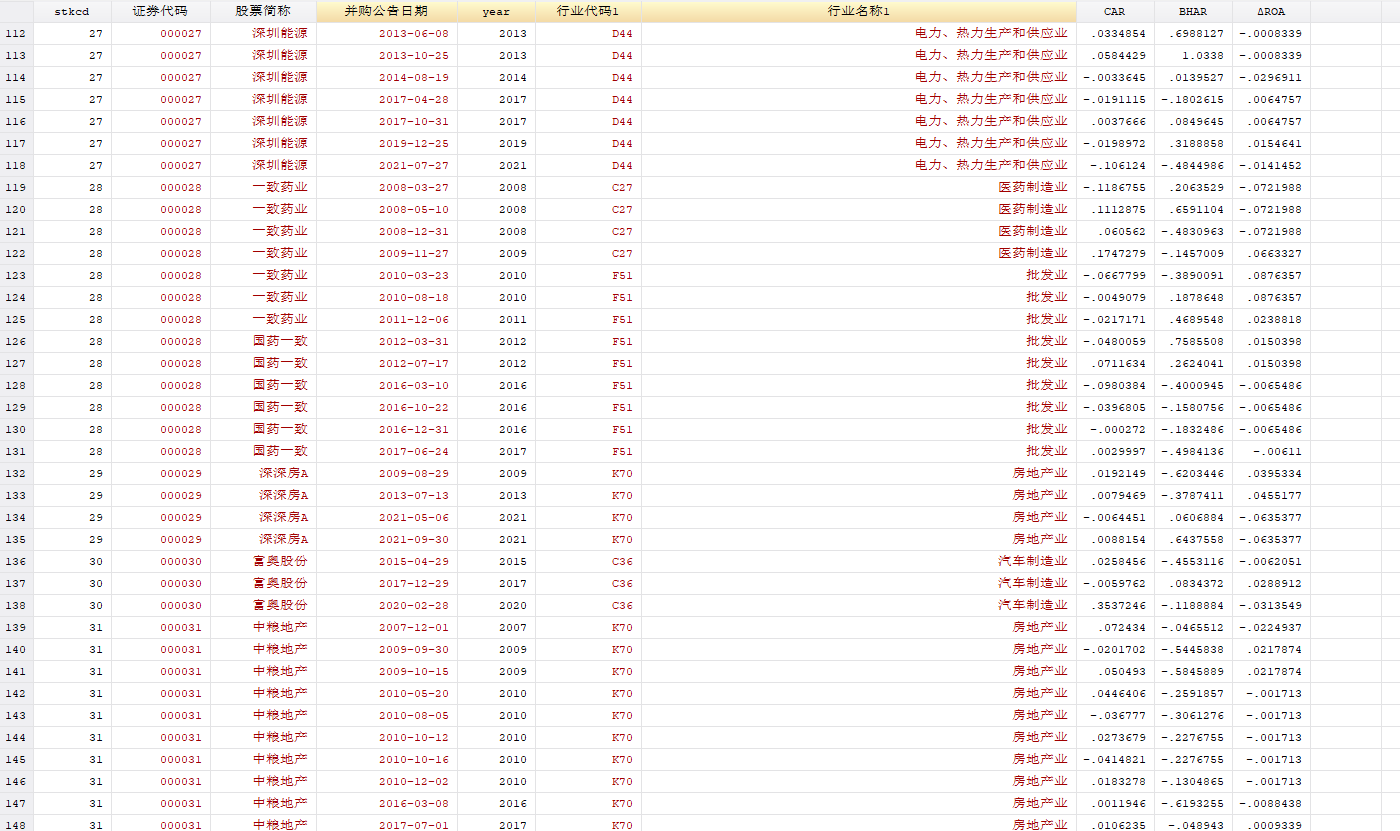The image size is (1400, 831).
Task: Select row number 119
Action: pyautogui.click(x=16, y=187)
